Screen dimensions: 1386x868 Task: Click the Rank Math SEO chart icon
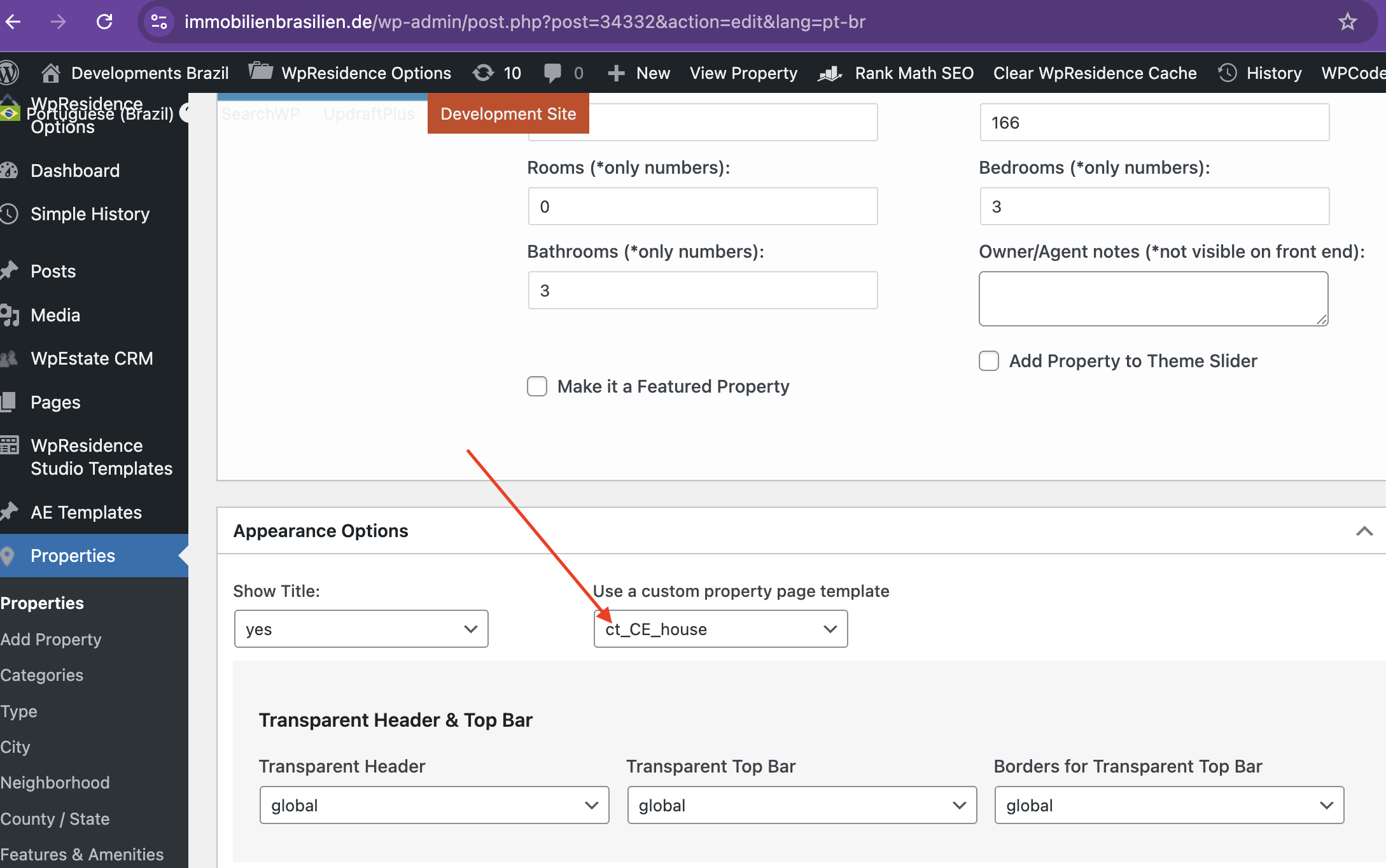[x=830, y=73]
